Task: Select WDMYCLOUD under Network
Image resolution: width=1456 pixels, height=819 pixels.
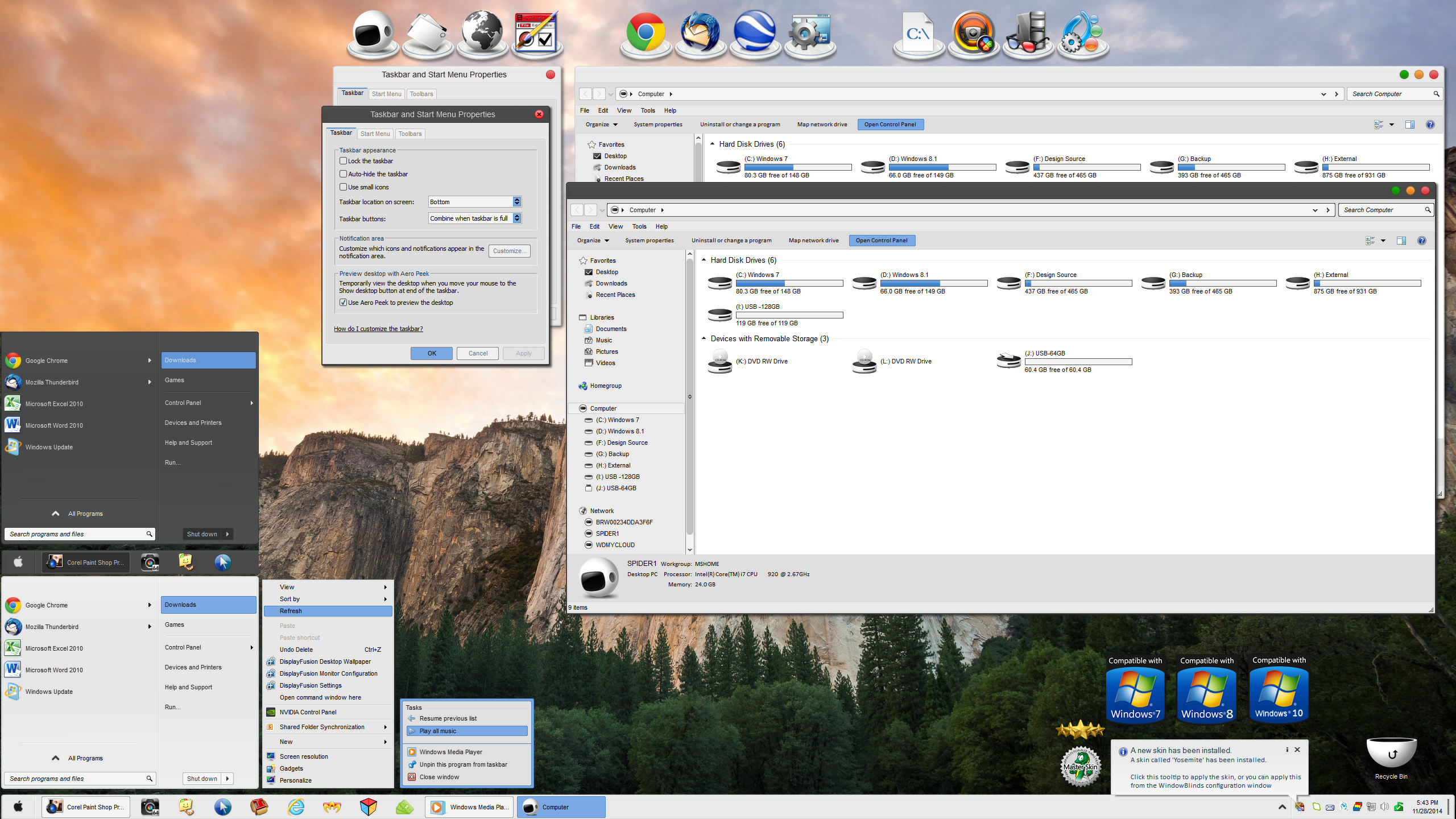Action: [x=615, y=545]
